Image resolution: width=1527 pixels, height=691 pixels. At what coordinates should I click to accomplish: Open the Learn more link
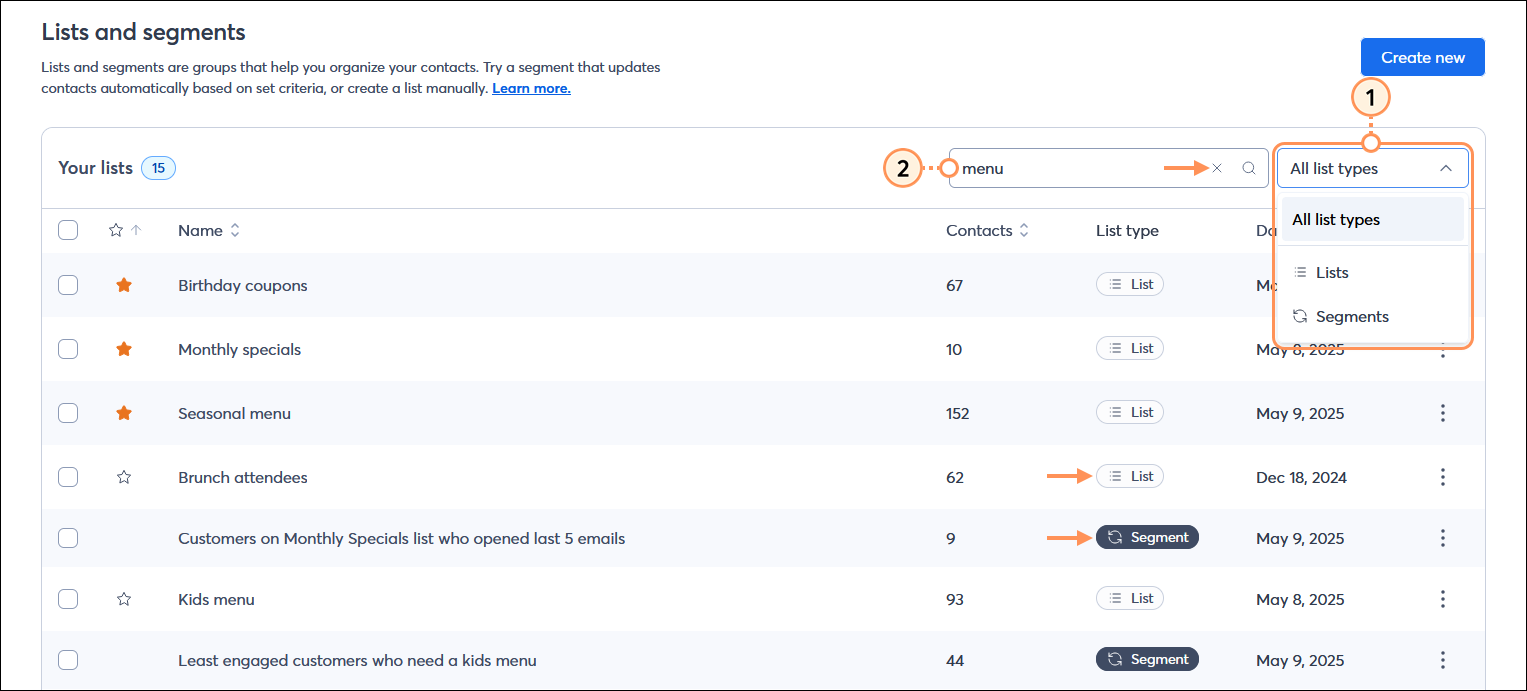(x=530, y=88)
